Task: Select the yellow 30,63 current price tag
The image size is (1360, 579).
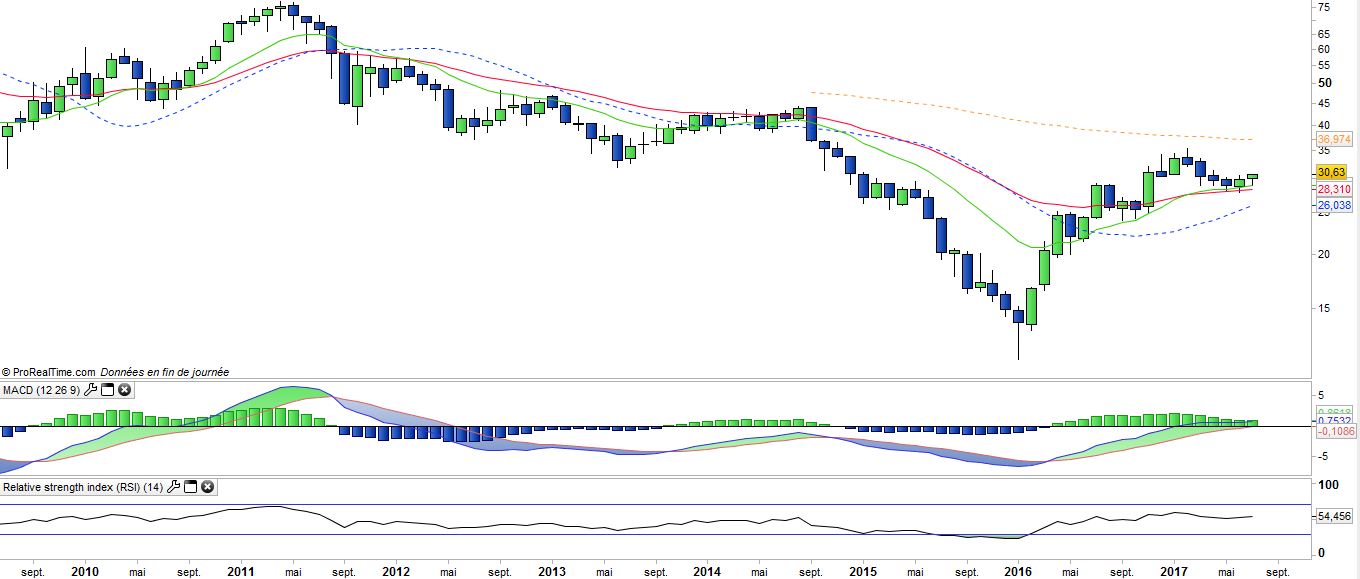Action: (1334, 172)
